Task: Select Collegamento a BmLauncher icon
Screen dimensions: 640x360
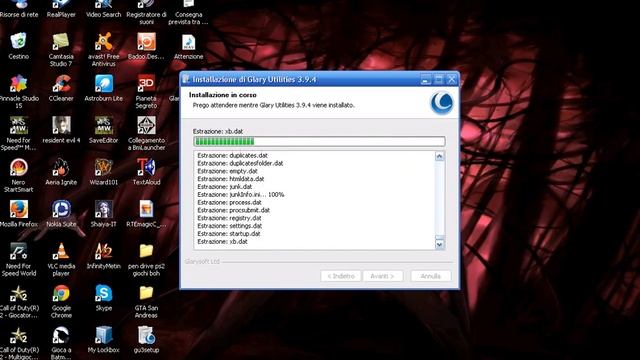Action: [146, 125]
